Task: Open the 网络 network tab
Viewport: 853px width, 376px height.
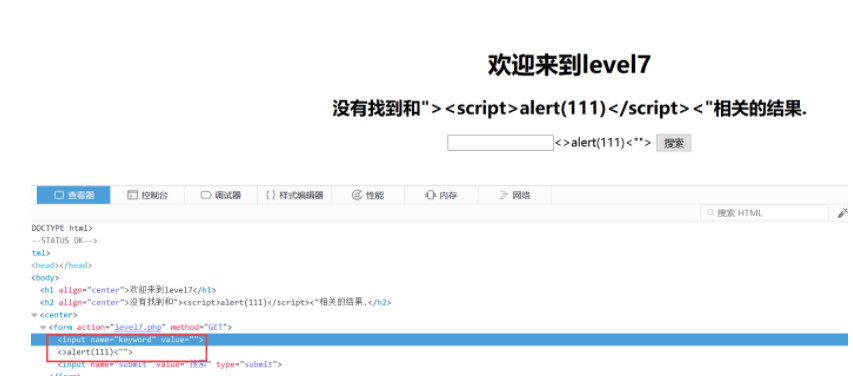Action: pyautogui.click(x=515, y=195)
